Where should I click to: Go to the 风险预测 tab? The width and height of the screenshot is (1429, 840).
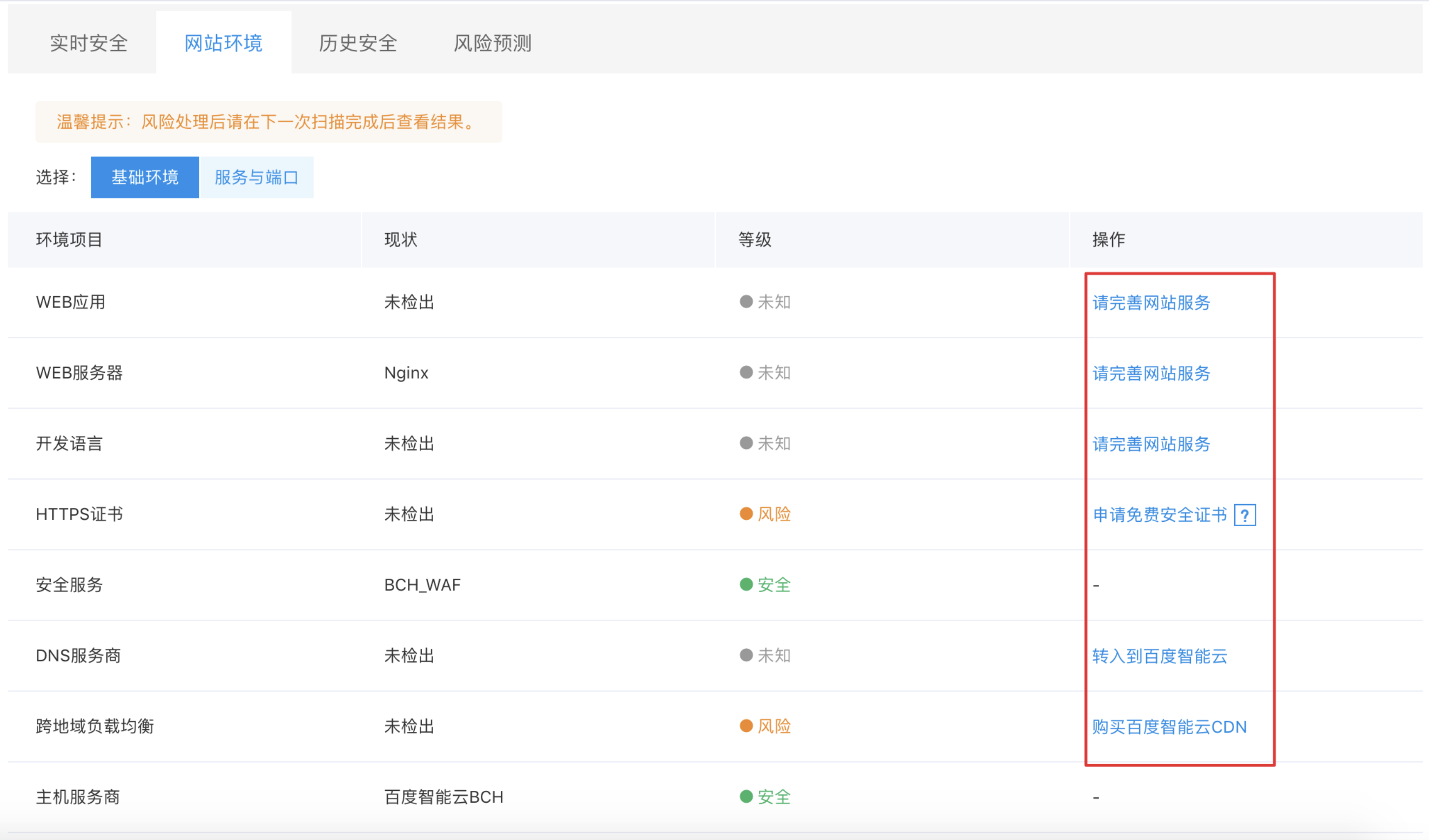coord(492,43)
